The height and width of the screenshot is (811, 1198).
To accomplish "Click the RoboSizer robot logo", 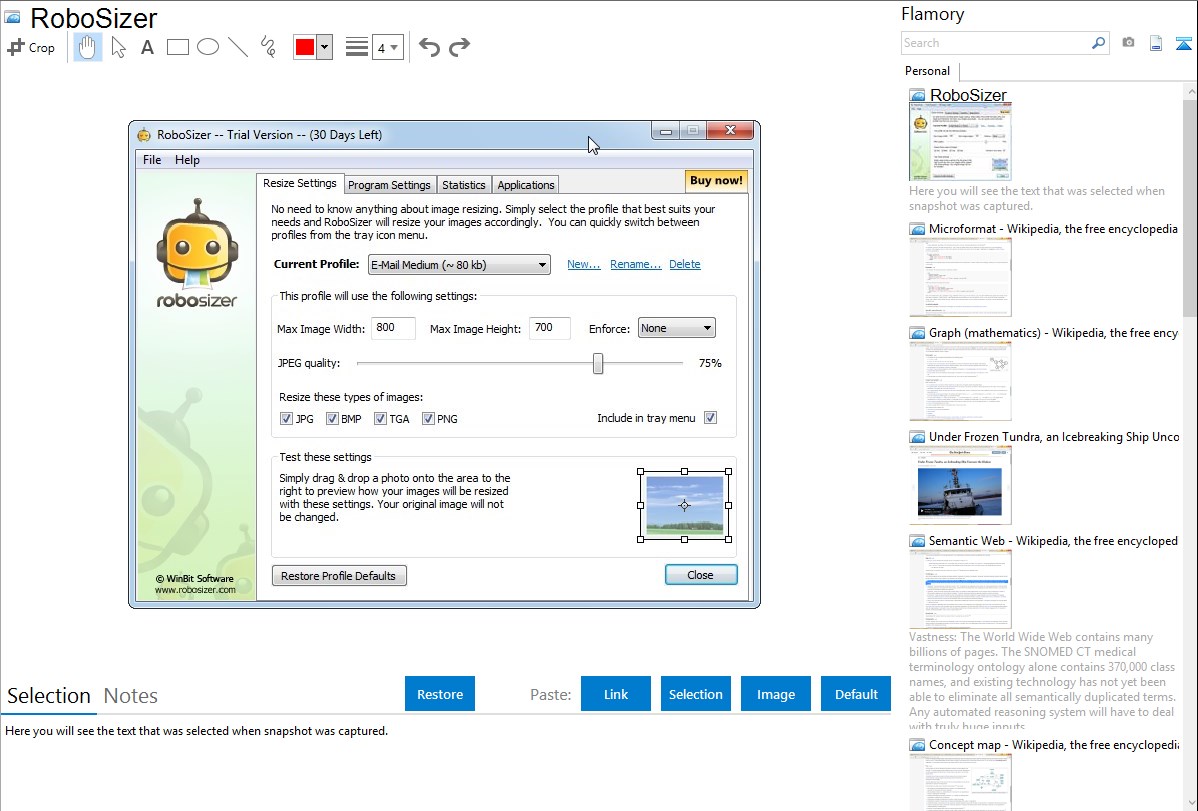I will (197, 253).
